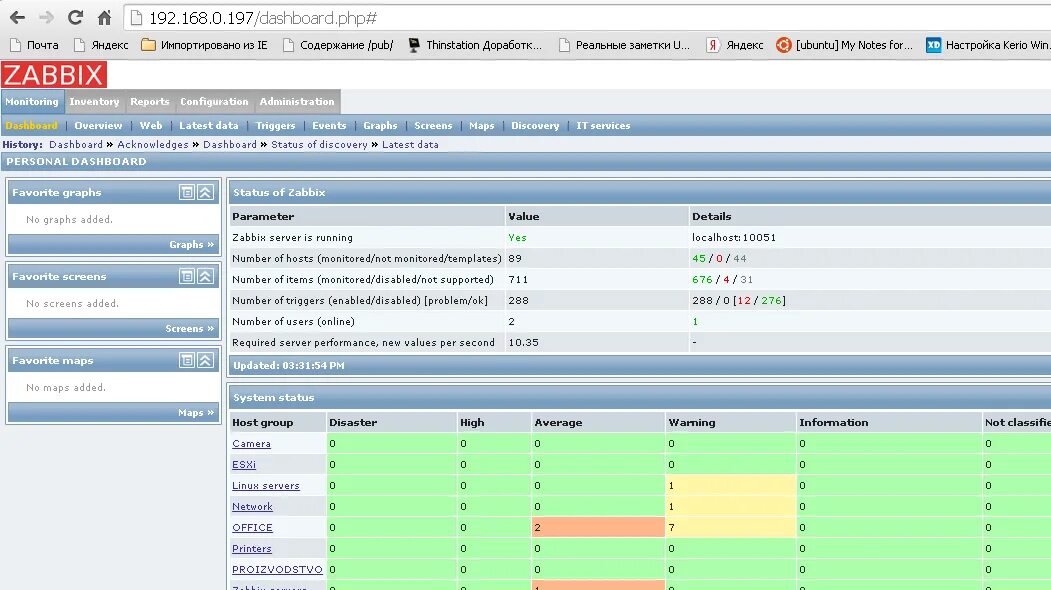This screenshot has height=590, width=1051.
Task: Open the Triggers monitoring section
Action: [276, 125]
